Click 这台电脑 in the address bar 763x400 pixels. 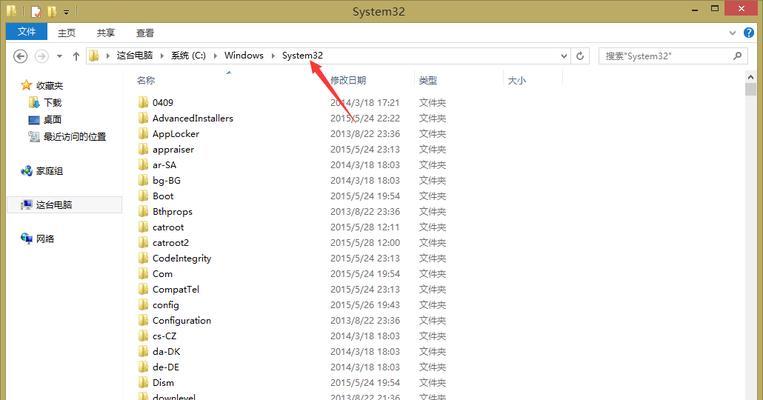pyautogui.click(x=135, y=55)
